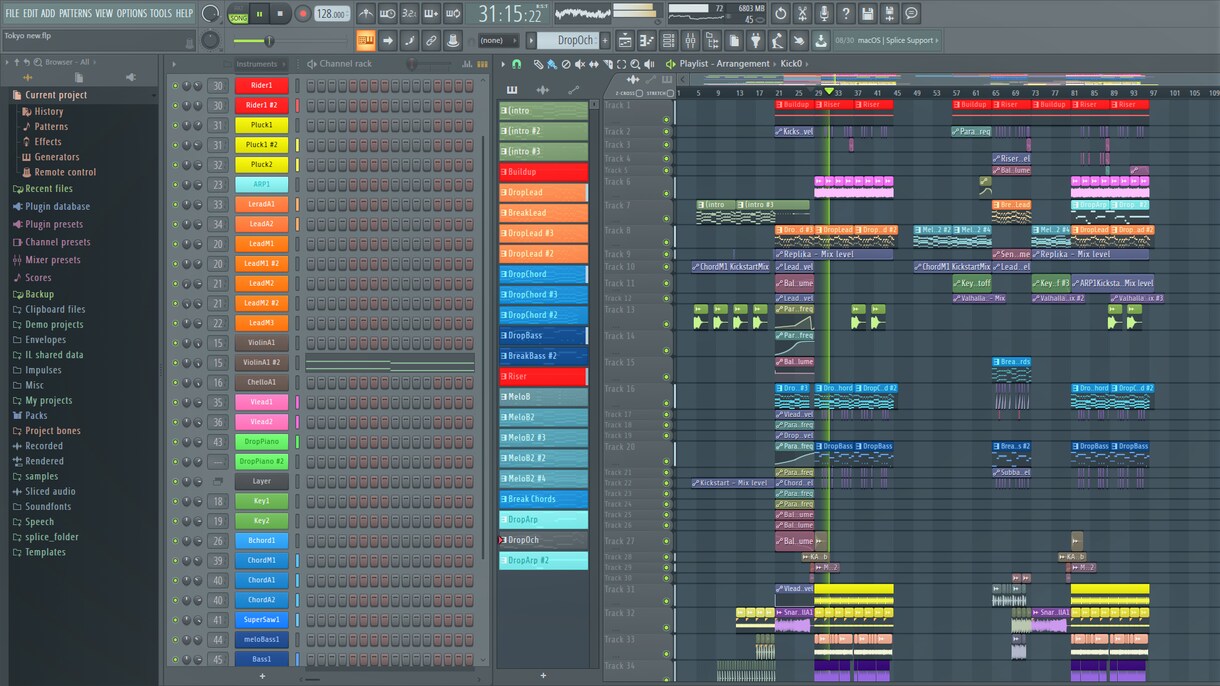The image size is (1220, 686).
Task: Open the FILE menu
Action: pyautogui.click(x=12, y=13)
